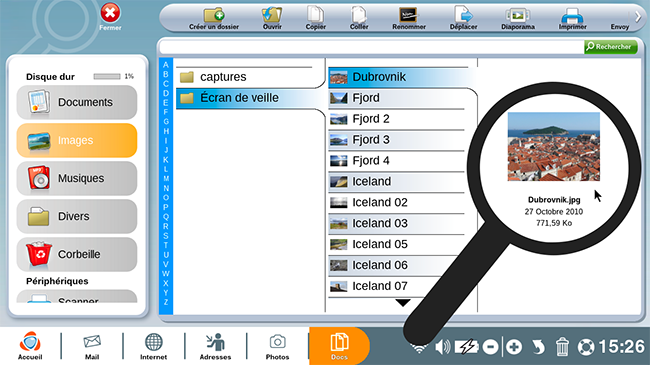Select the Fjord 4 image
650x365 pixels.
tap(397, 161)
